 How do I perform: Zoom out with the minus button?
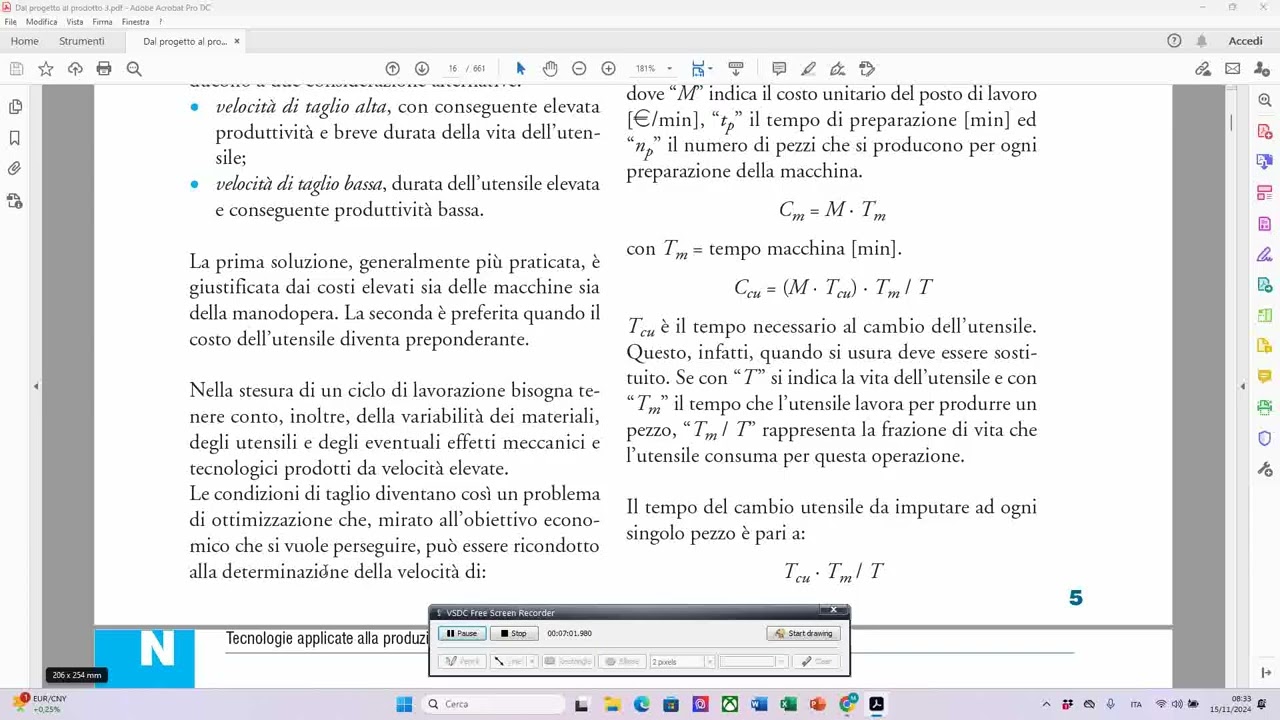tap(579, 69)
